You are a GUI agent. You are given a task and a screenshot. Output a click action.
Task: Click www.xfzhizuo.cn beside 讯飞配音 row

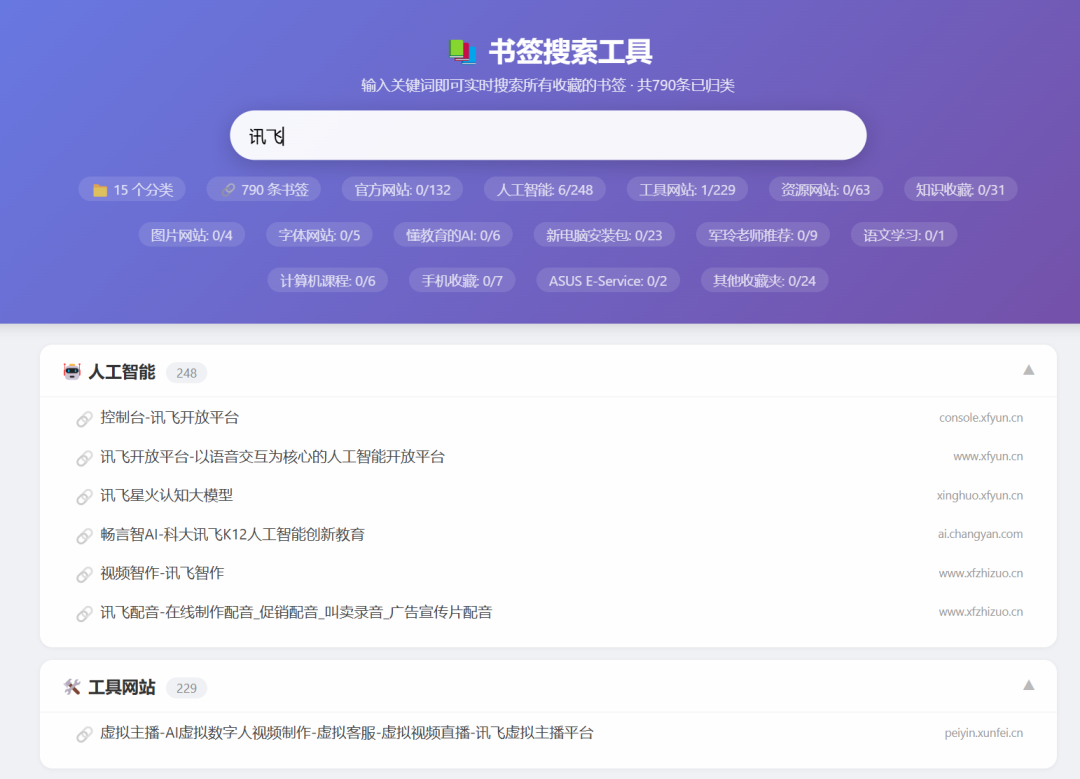coord(981,612)
